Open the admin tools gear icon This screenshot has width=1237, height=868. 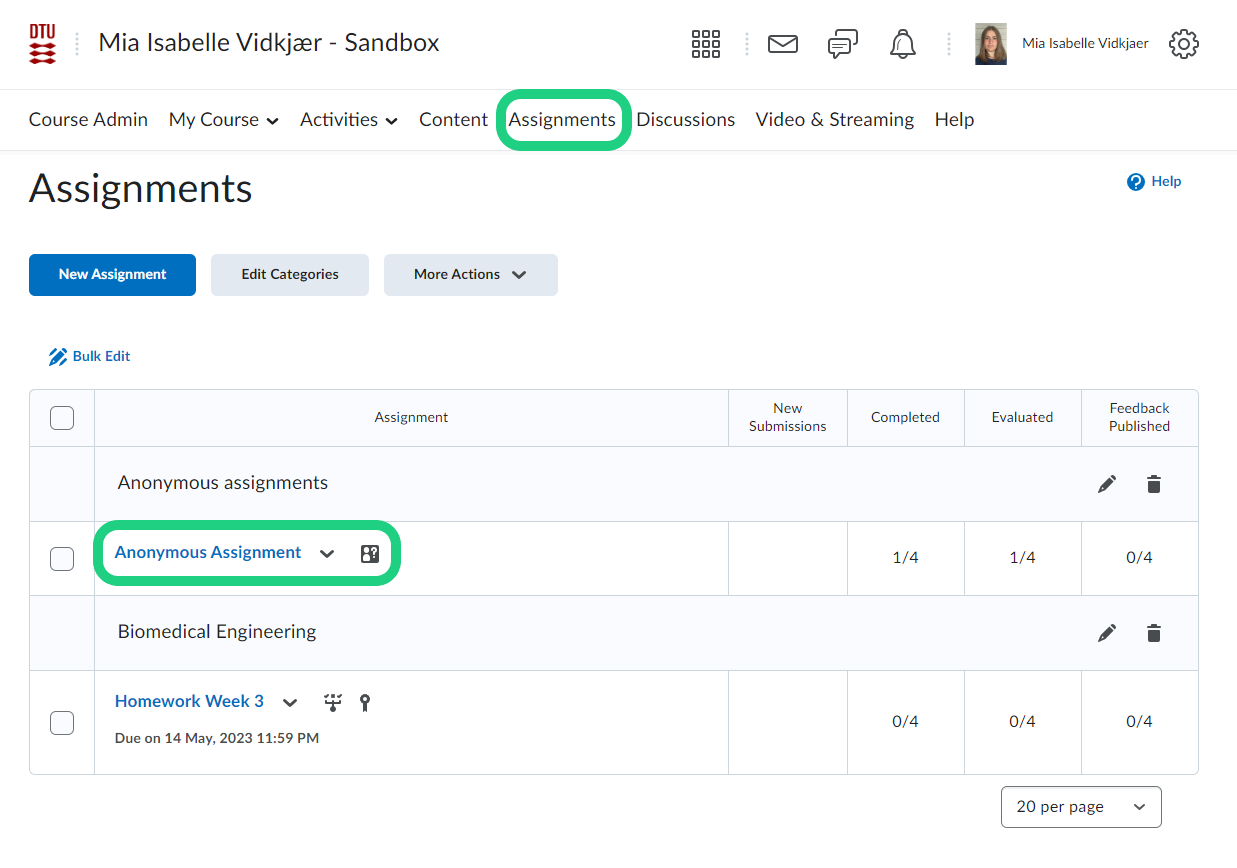(x=1183, y=44)
